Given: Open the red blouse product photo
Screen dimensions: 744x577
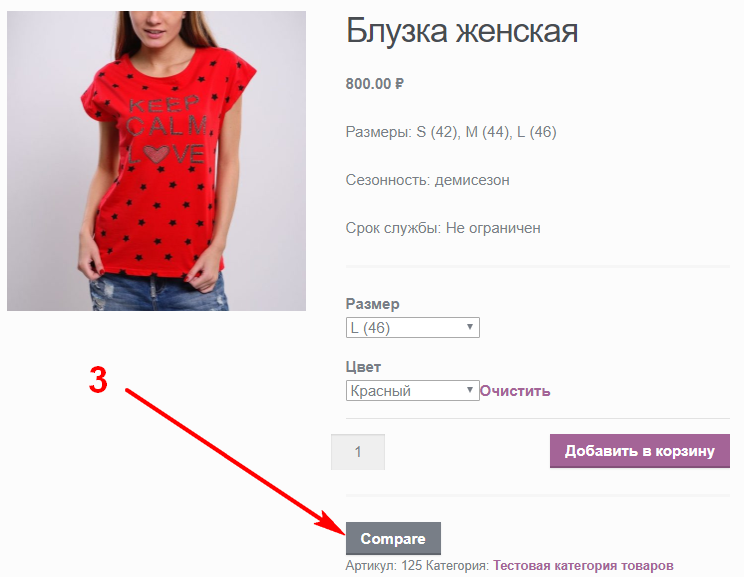Looking at the screenshot, I should [156, 161].
